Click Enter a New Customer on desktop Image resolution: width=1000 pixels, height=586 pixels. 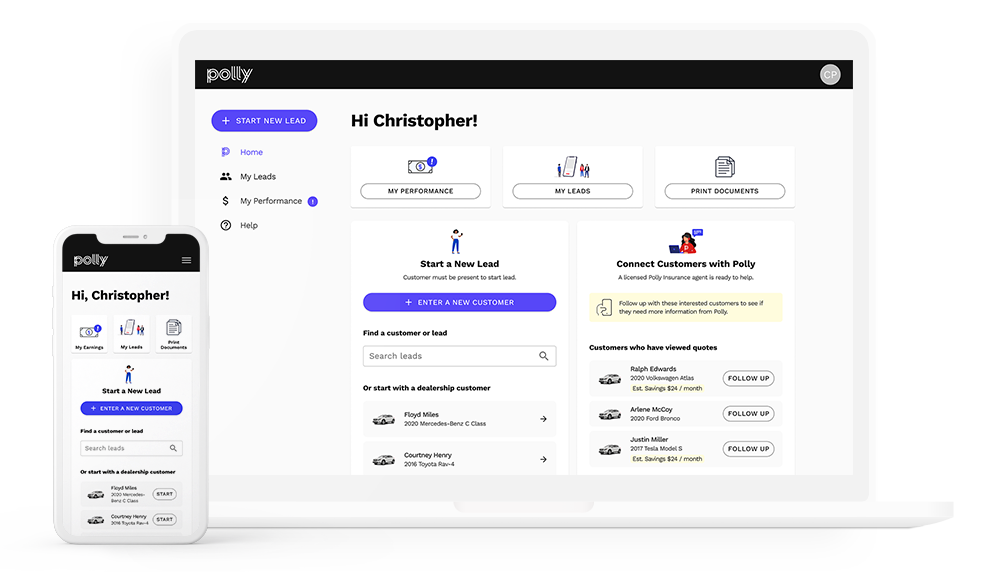click(x=459, y=302)
